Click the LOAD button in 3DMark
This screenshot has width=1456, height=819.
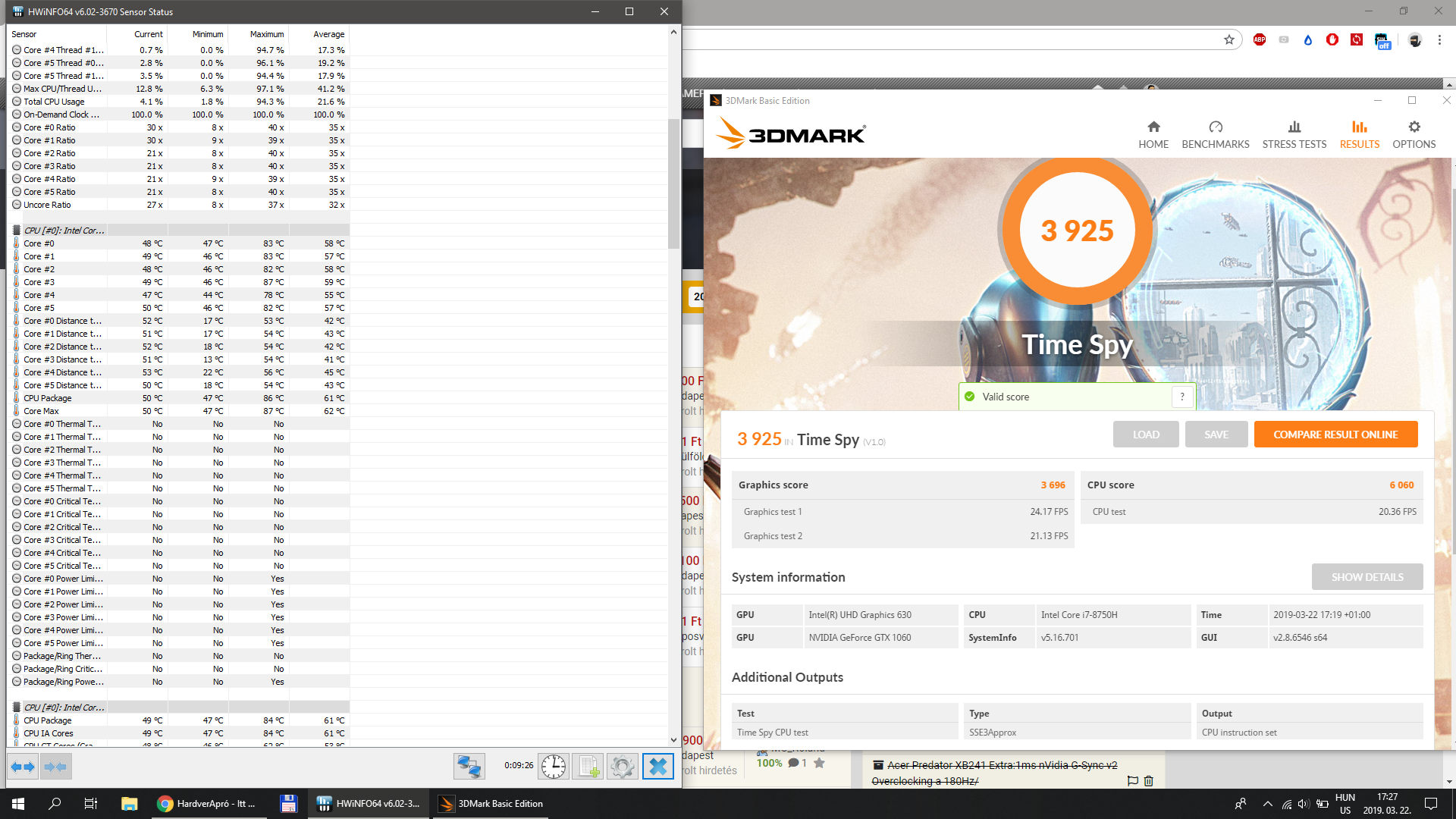(1146, 435)
